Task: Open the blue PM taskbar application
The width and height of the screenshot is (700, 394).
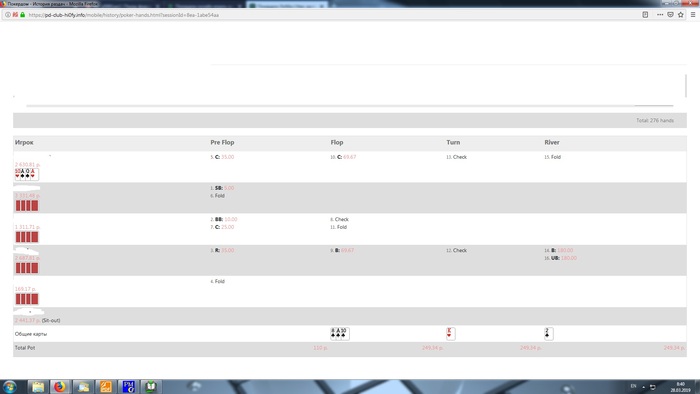Action: tap(128, 386)
